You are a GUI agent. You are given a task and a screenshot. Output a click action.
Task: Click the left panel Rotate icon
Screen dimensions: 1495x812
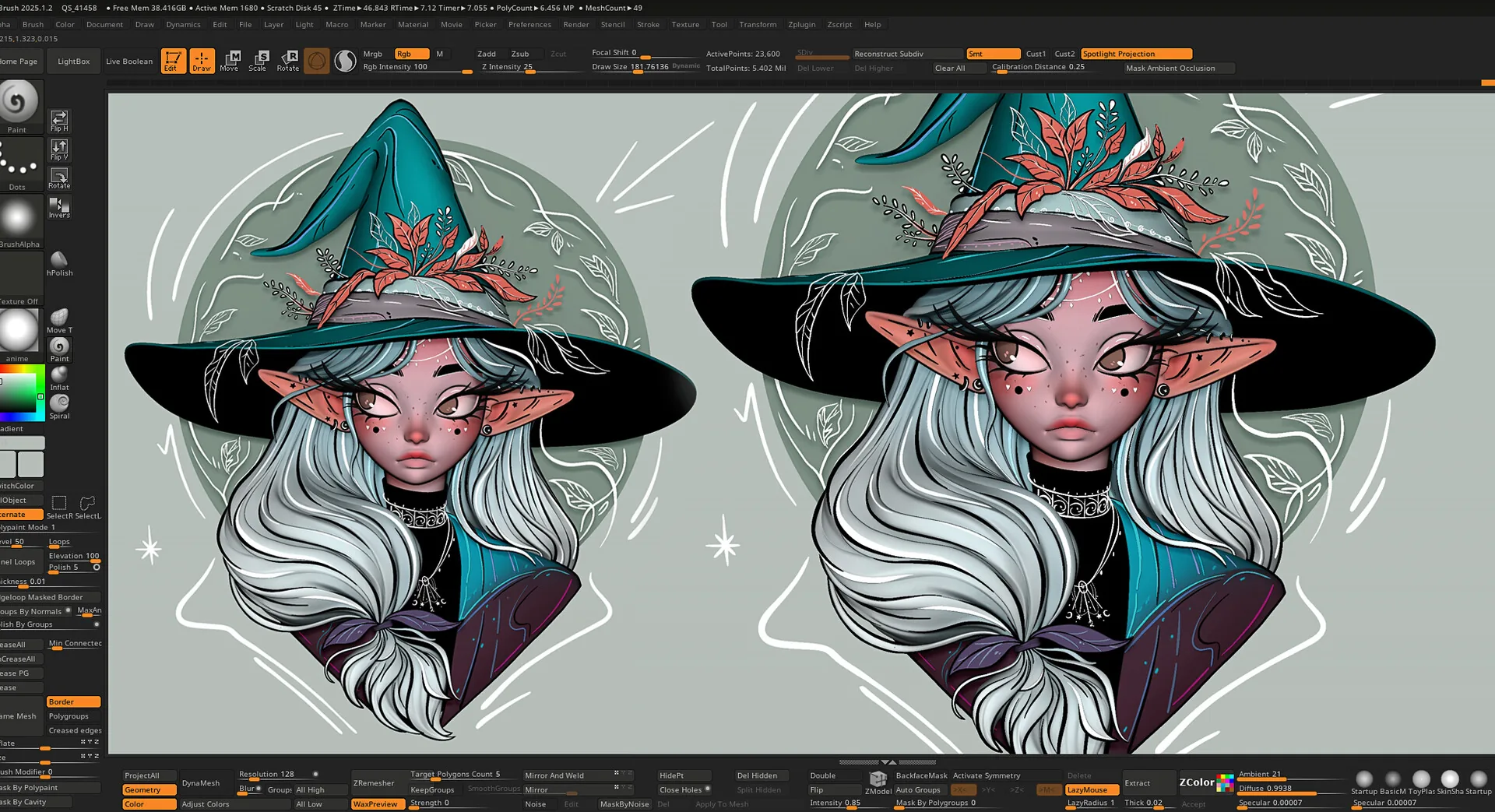59,178
